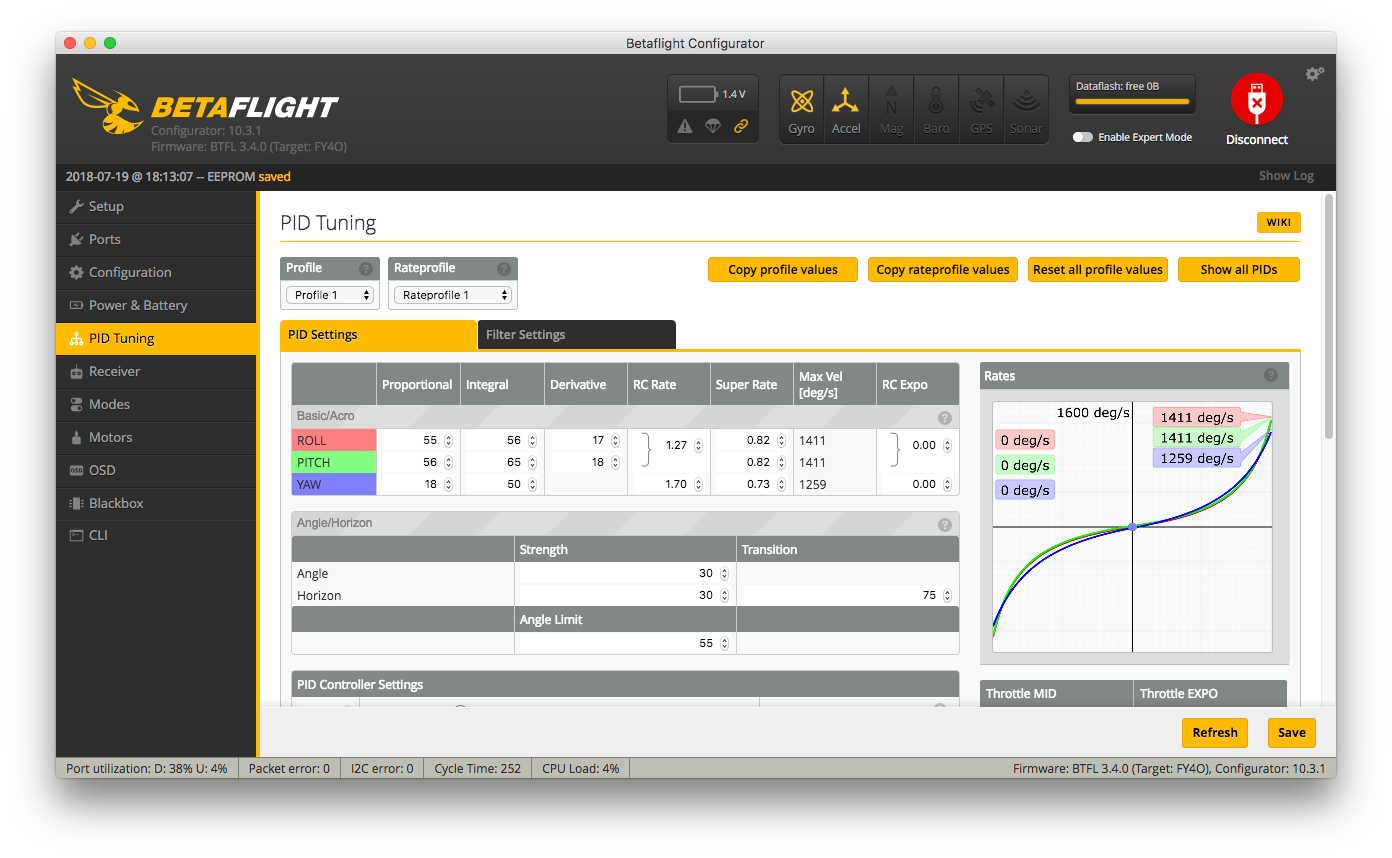Click the Save button
This screenshot has height=858, width=1392.
point(1292,733)
